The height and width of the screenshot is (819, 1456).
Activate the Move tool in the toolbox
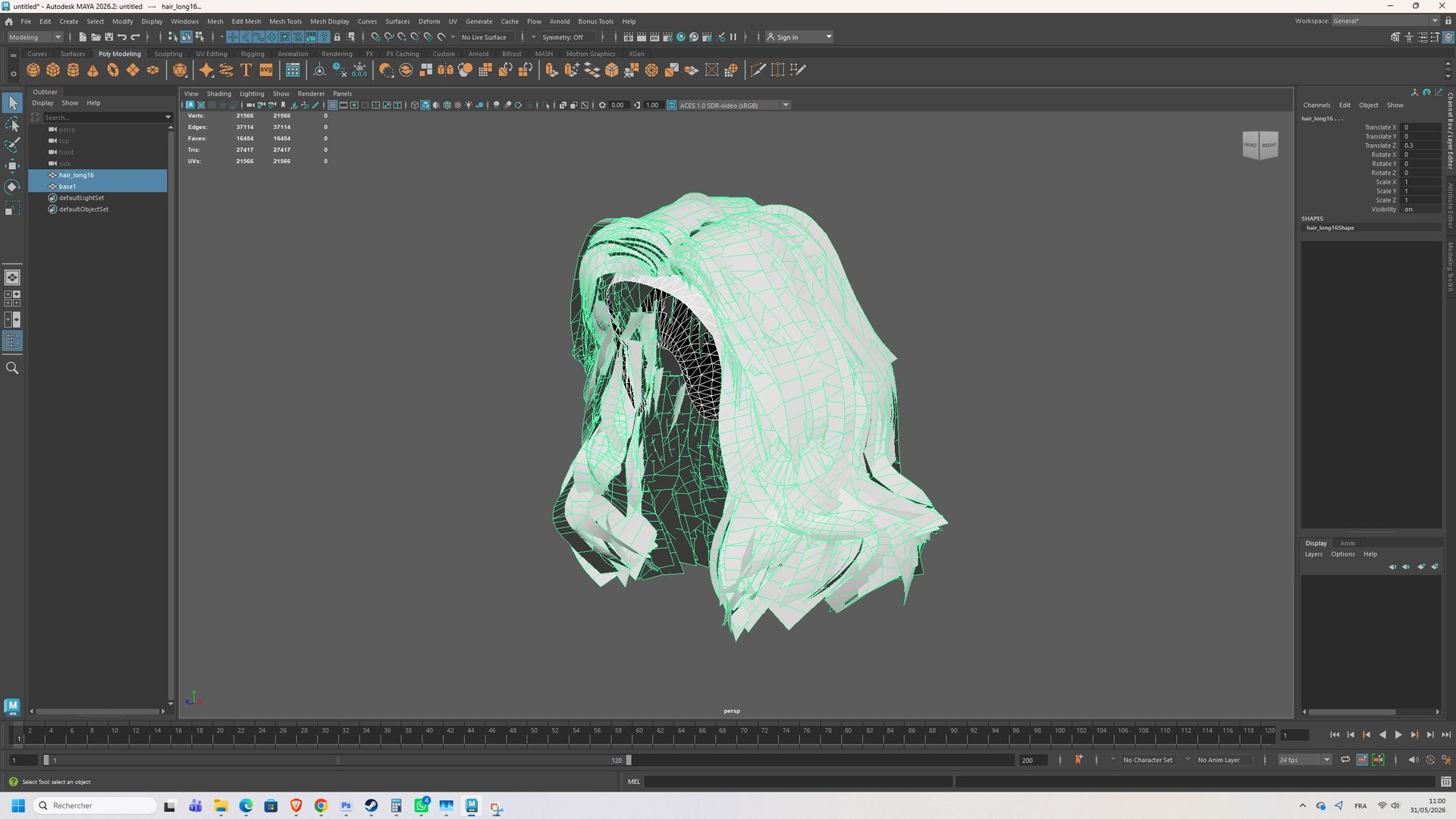12,166
